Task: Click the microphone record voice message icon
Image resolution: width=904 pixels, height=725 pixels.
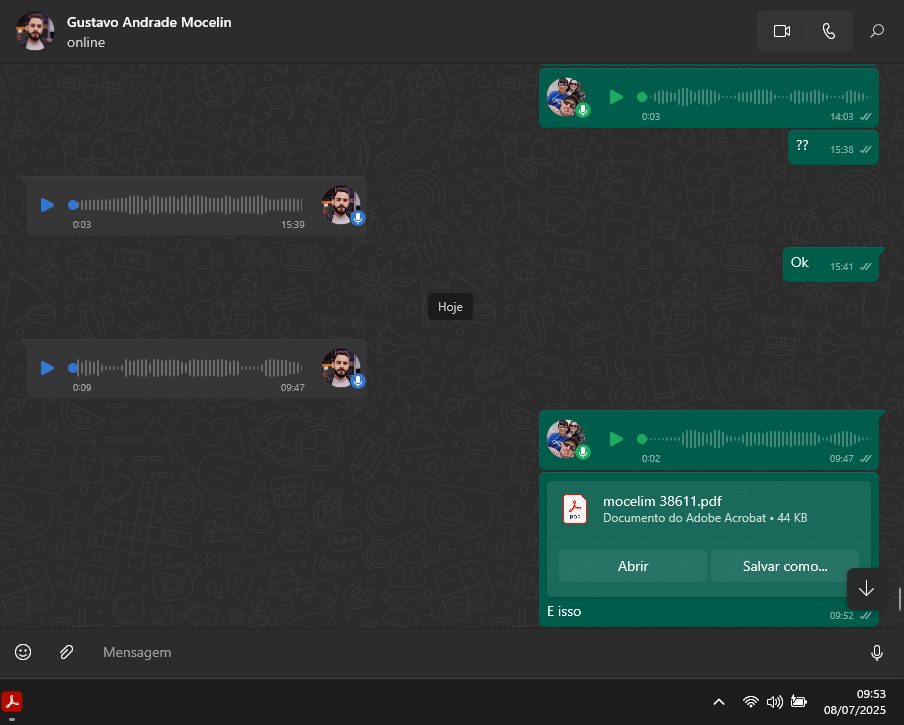Action: click(x=876, y=653)
